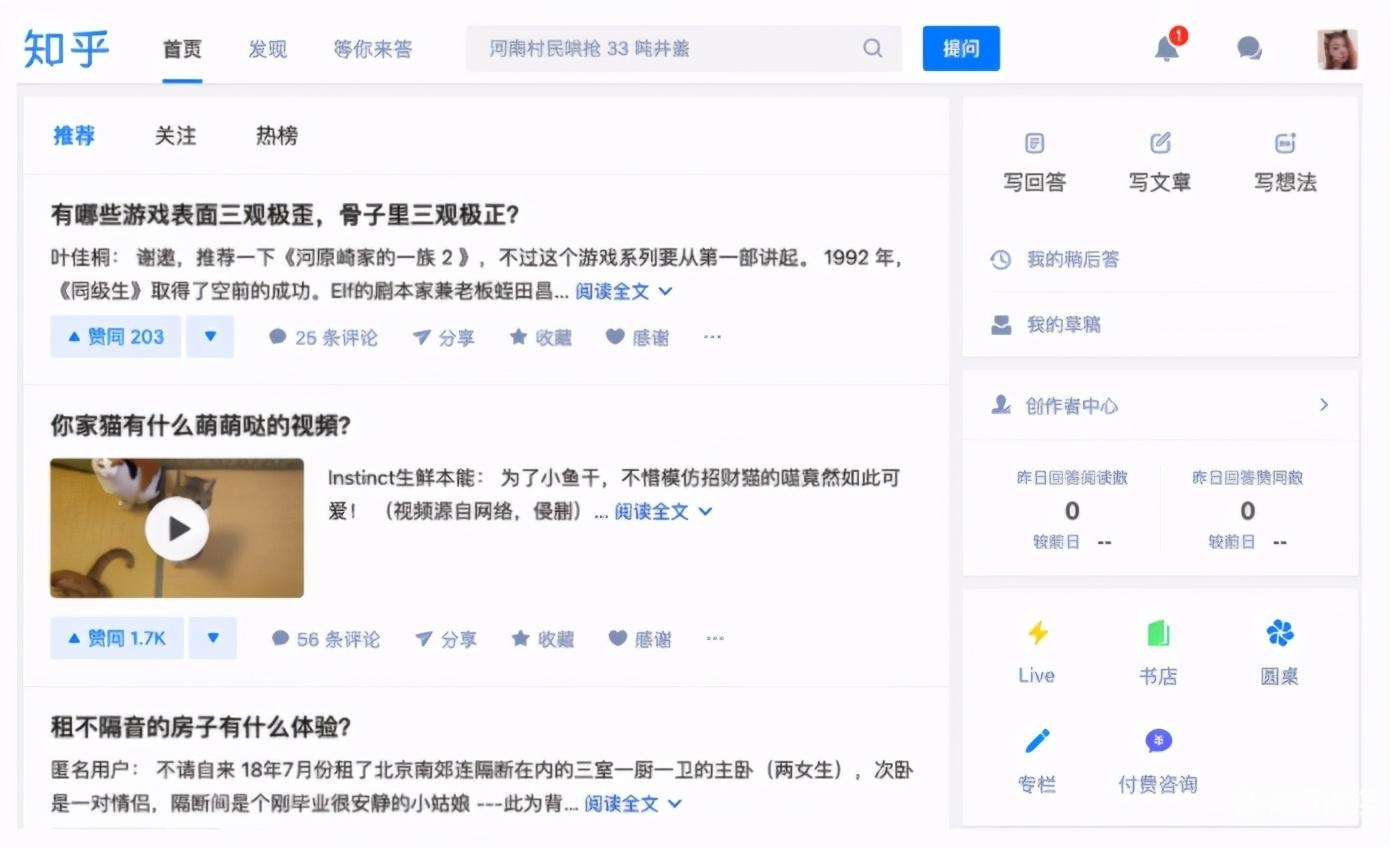1390x848 pixels.
Task: Click the search magnifier icon
Action: (873, 48)
